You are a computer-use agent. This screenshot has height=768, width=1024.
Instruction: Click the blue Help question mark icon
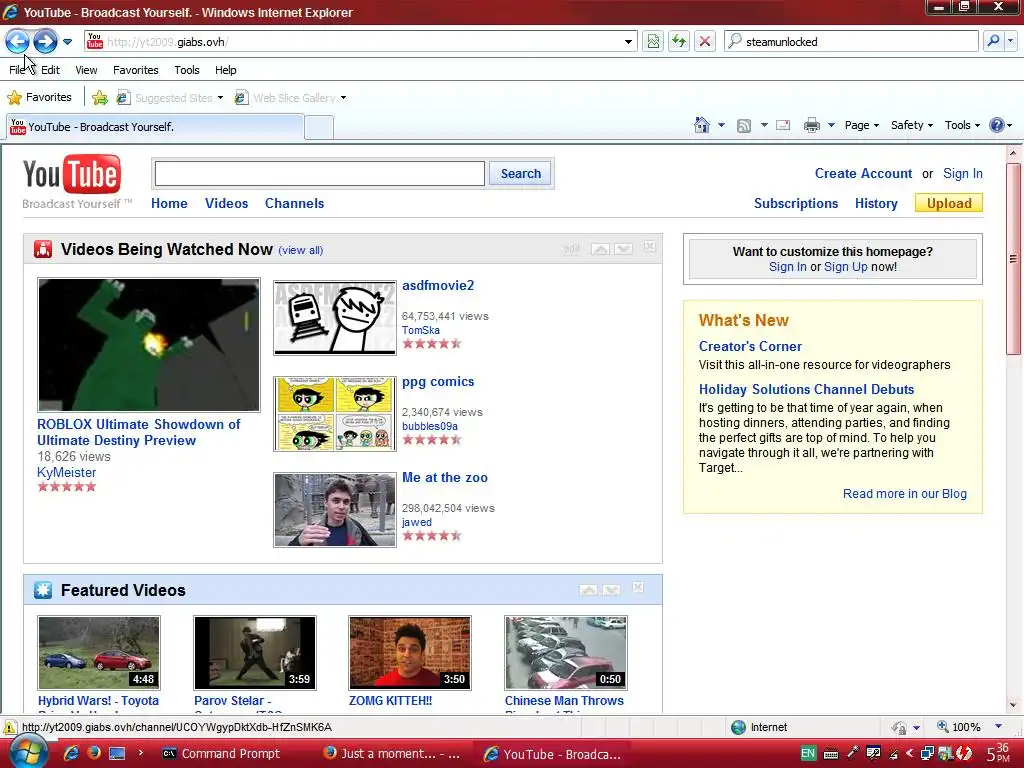click(997, 125)
